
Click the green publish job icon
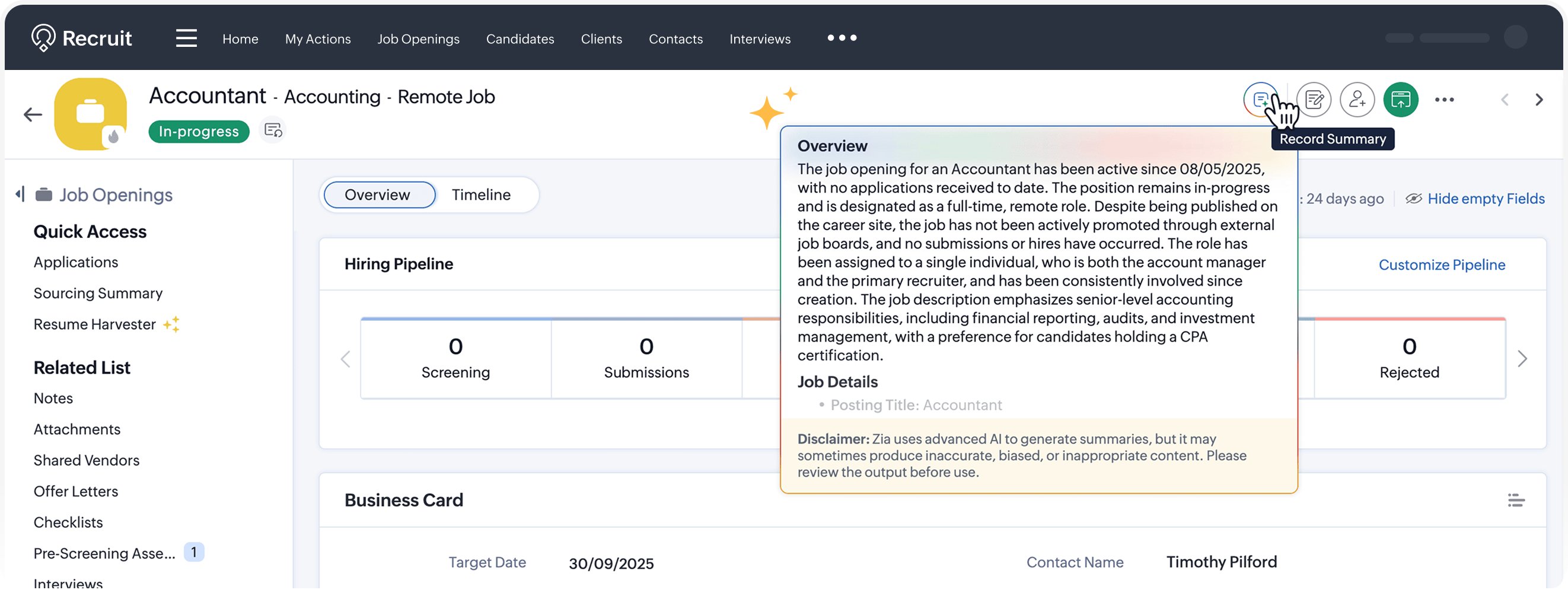coord(1401,100)
